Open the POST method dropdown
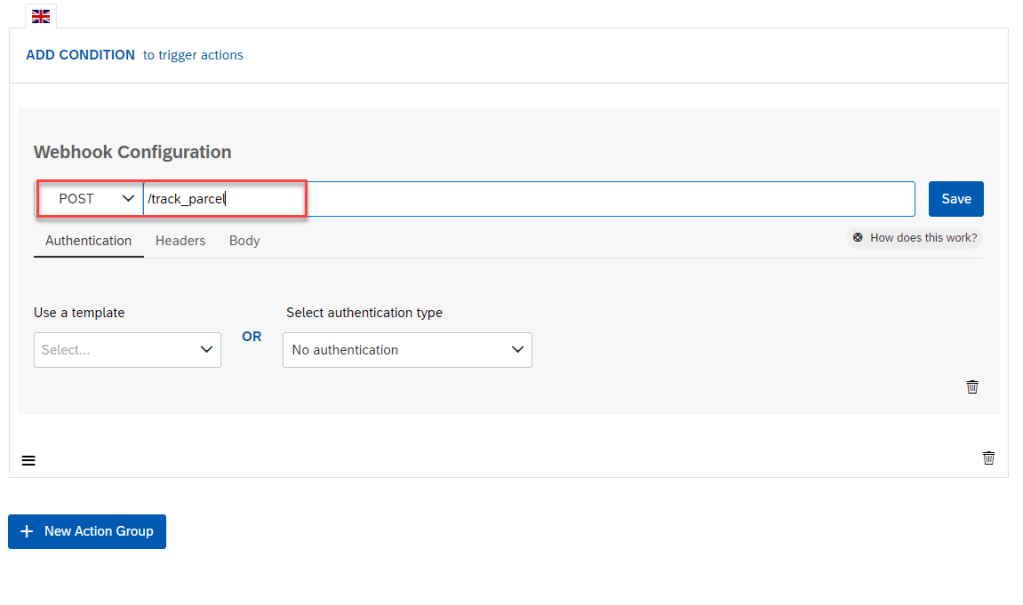This screenshot has width=1023, height=605. pos(90,199)
